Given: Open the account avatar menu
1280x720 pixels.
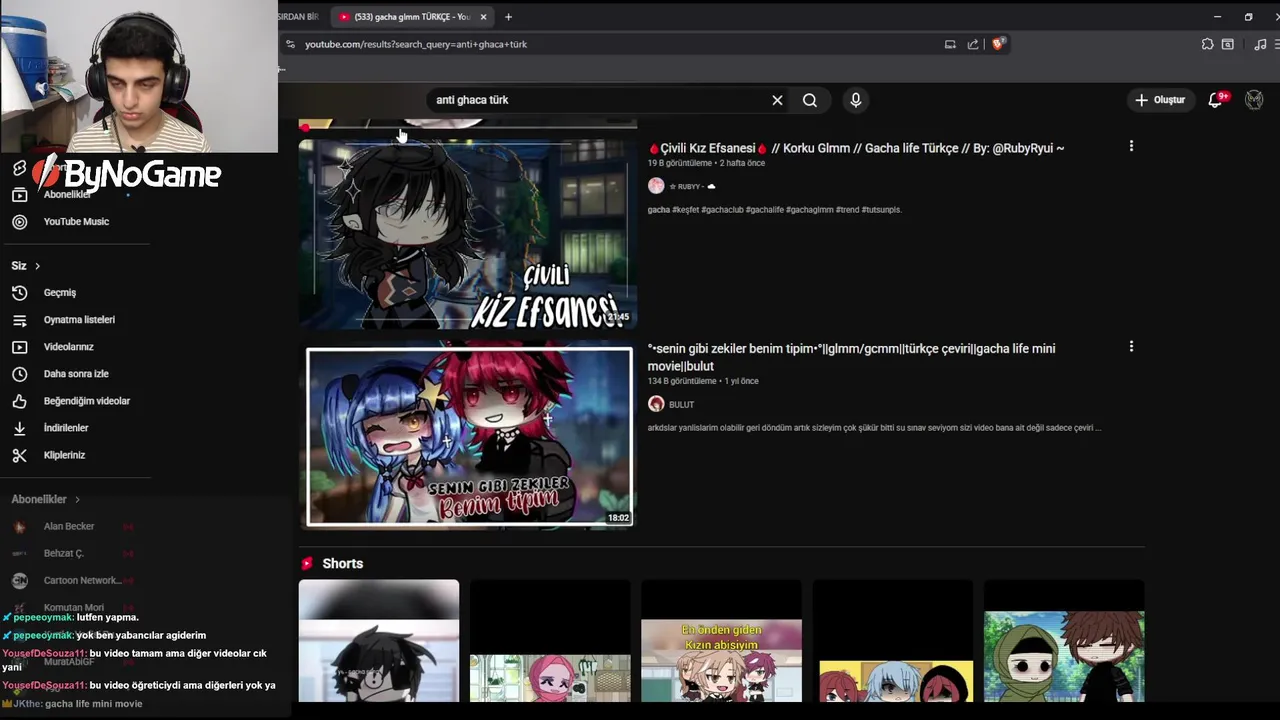Looking at the screenshot, I should 1254,100.
